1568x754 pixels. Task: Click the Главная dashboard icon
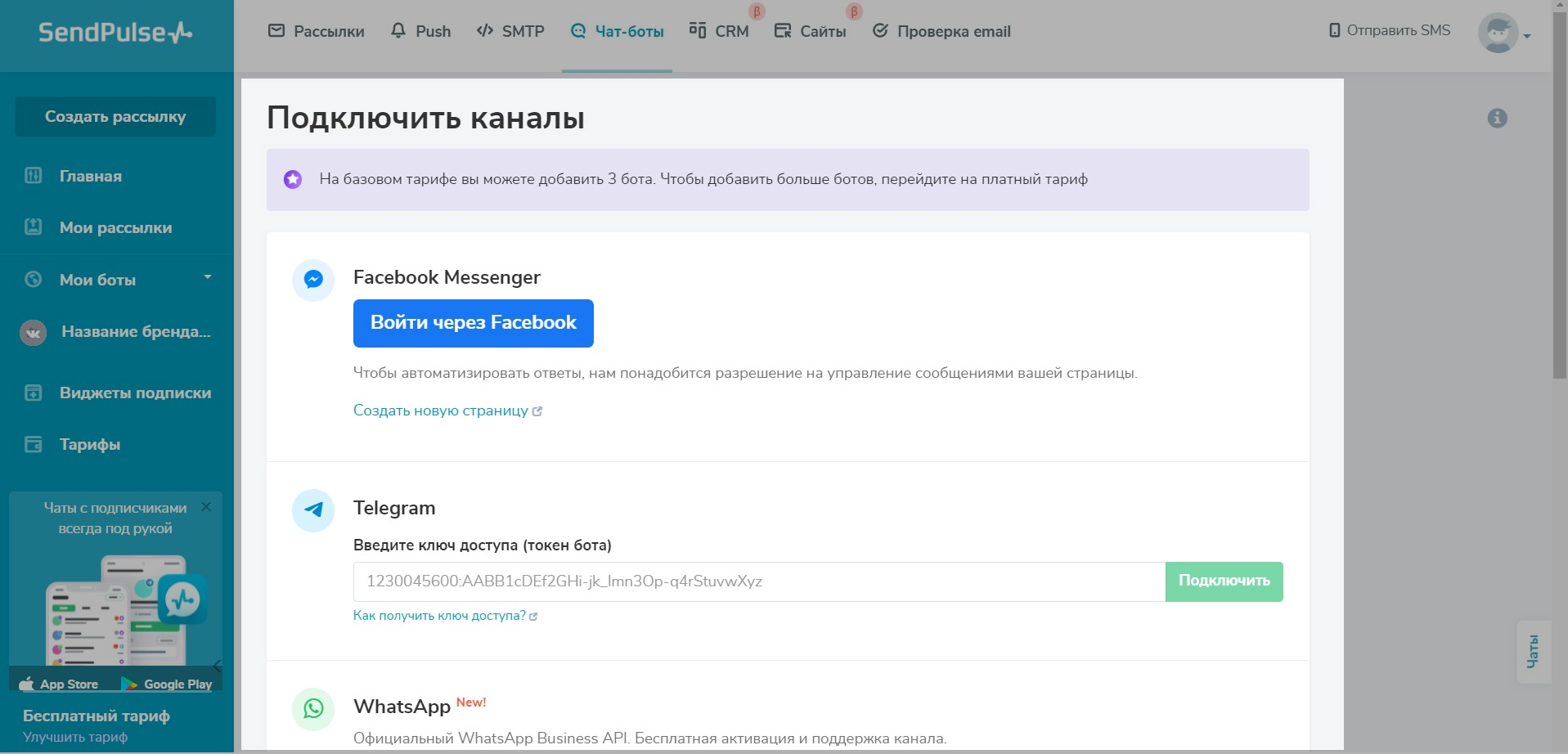[34, 175]
